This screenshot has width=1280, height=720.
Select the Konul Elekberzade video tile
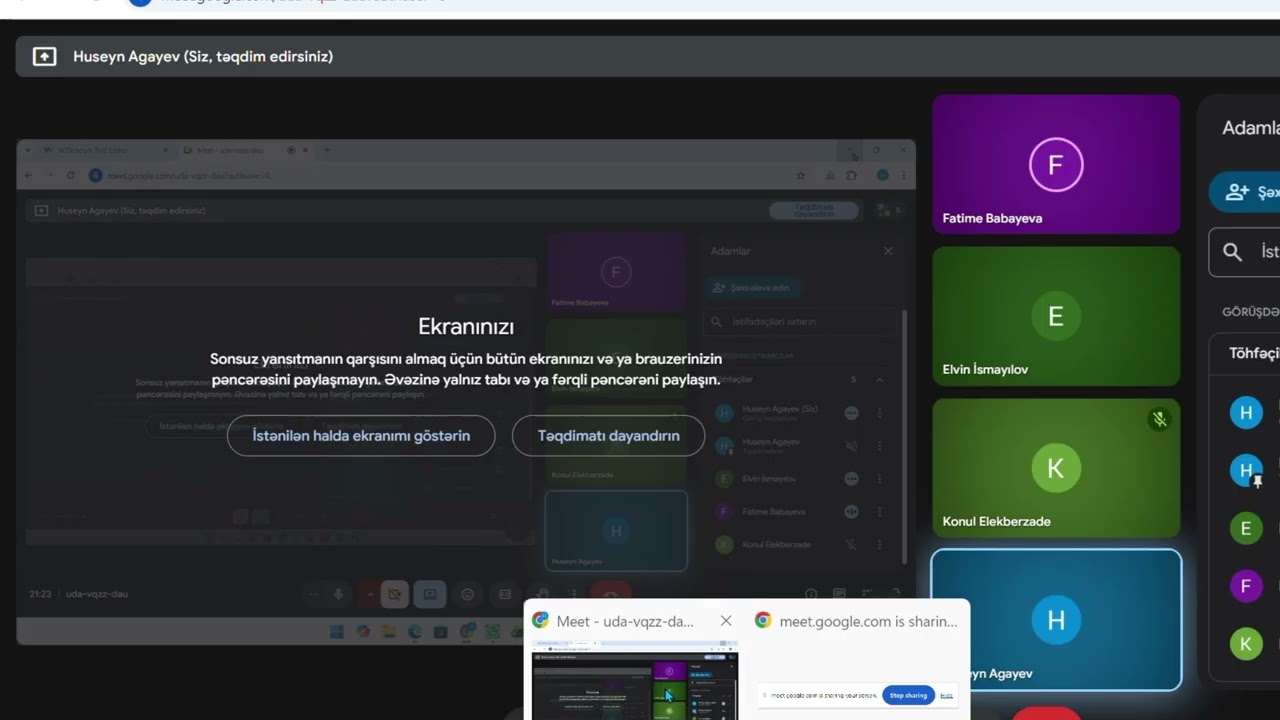coord(1056,468)
